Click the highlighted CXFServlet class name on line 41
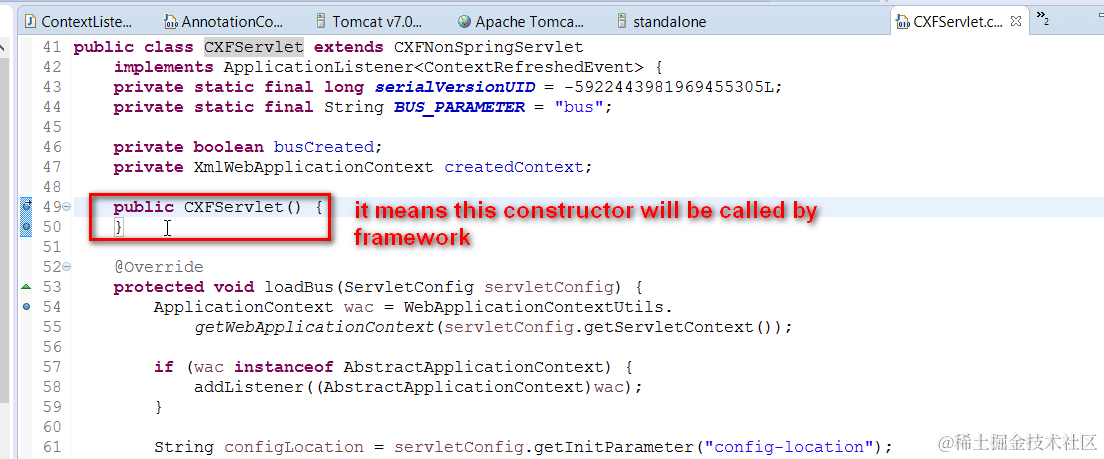The height and width of the screenshot is (459, 1104). pos(253,47)
